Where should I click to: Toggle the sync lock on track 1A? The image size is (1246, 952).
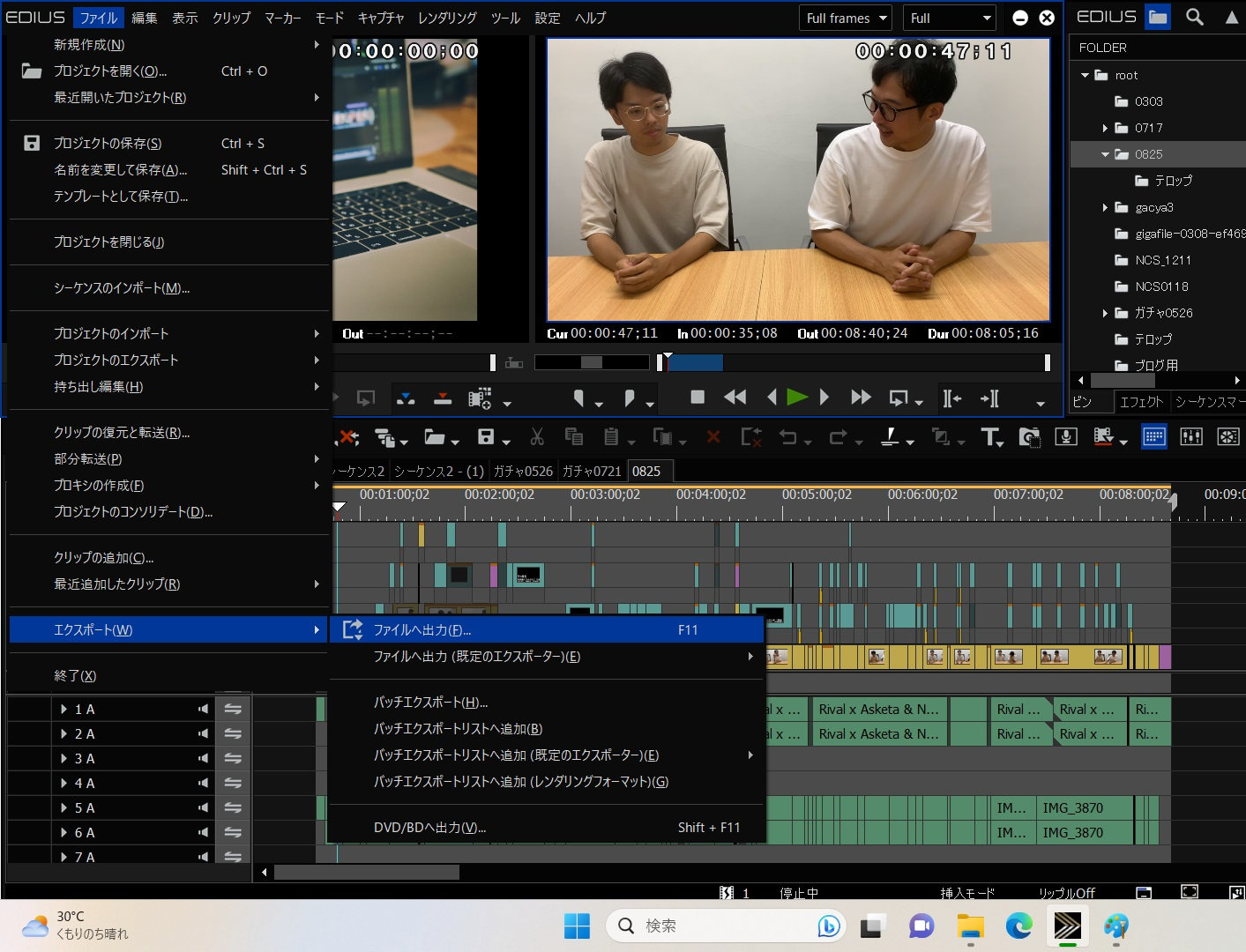coord(231,709)
